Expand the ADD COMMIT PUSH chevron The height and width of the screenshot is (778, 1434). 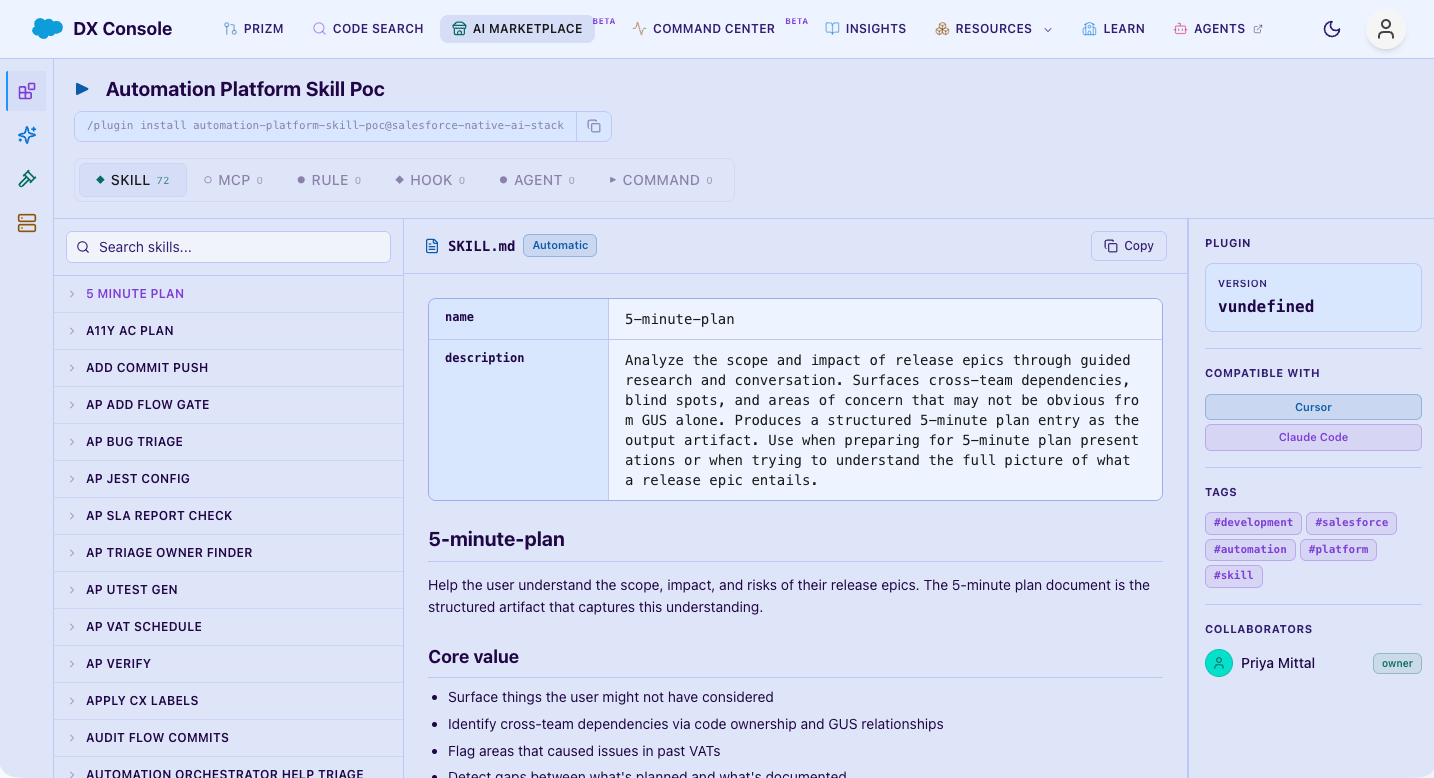click(x=72, y=368)
